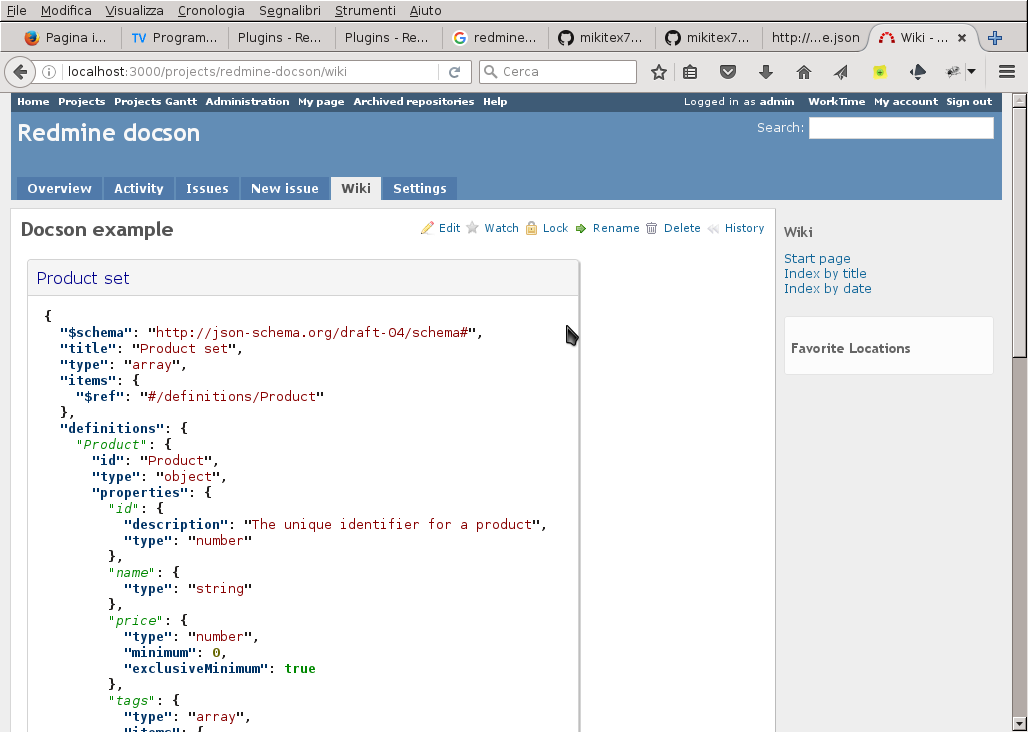
Task: Click the Redmine search input field
Action: click(x=901, y=128)
